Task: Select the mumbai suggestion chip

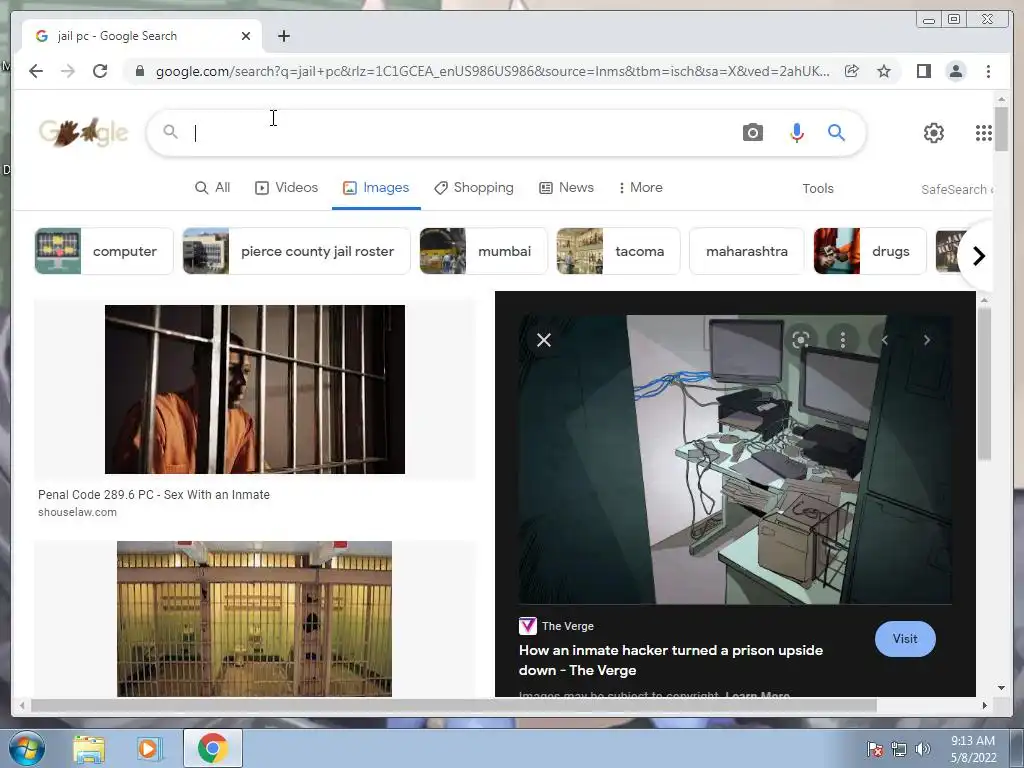Action: (483, 251)
